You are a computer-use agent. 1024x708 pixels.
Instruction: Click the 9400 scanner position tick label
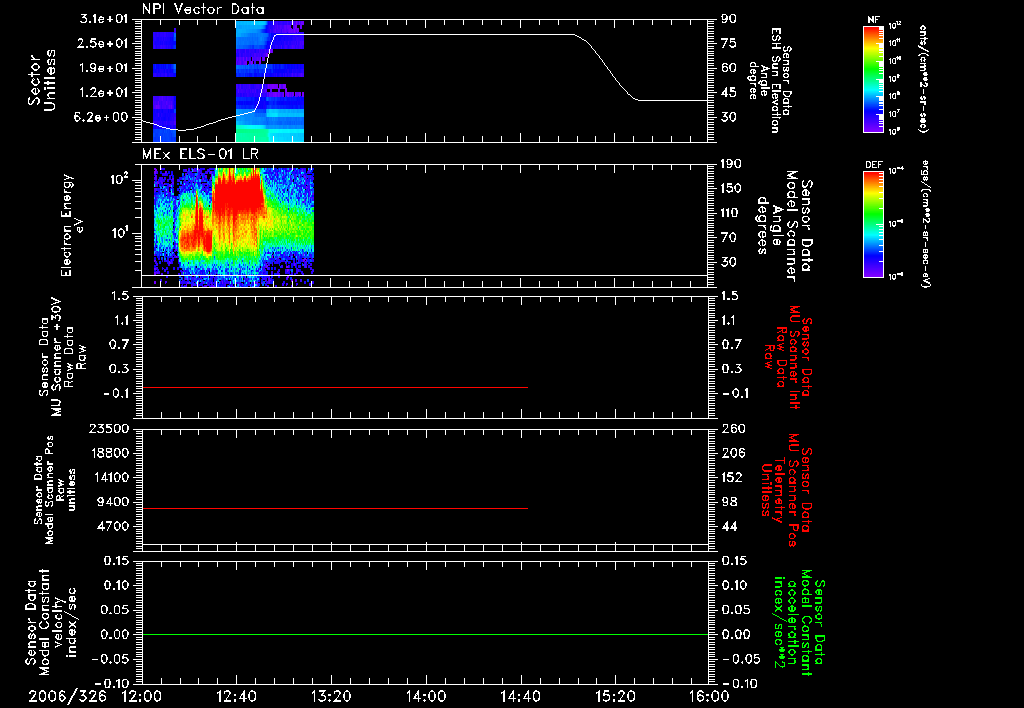(113, 502)
